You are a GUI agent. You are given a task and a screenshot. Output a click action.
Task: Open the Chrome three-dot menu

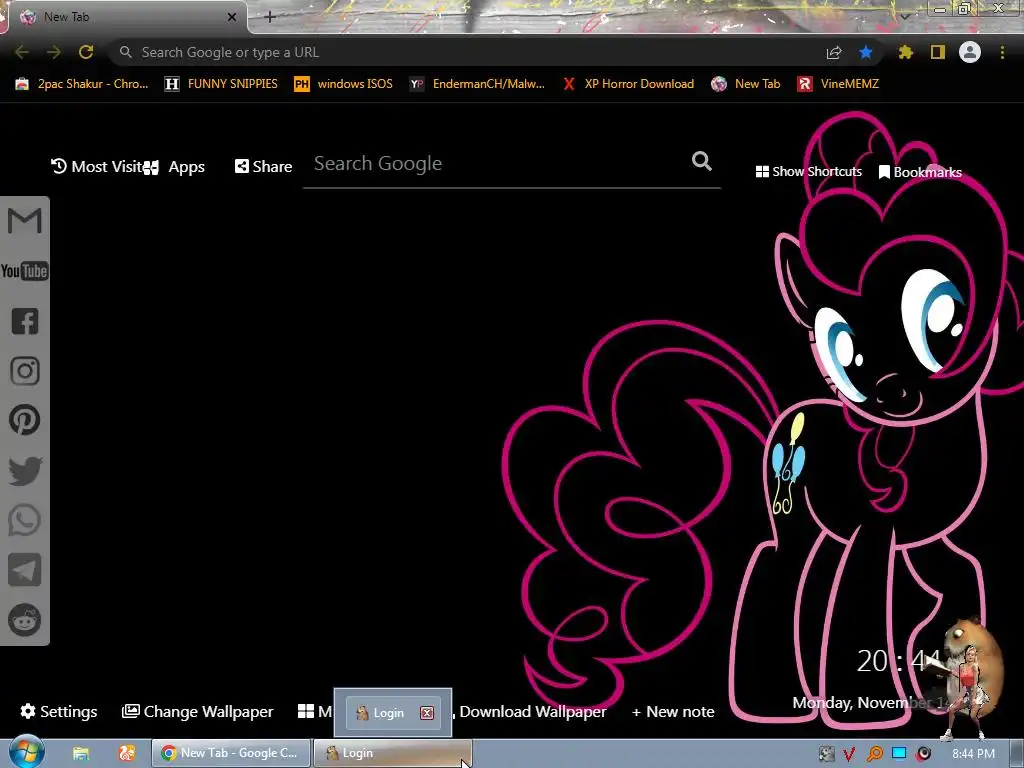[1002, 52]
